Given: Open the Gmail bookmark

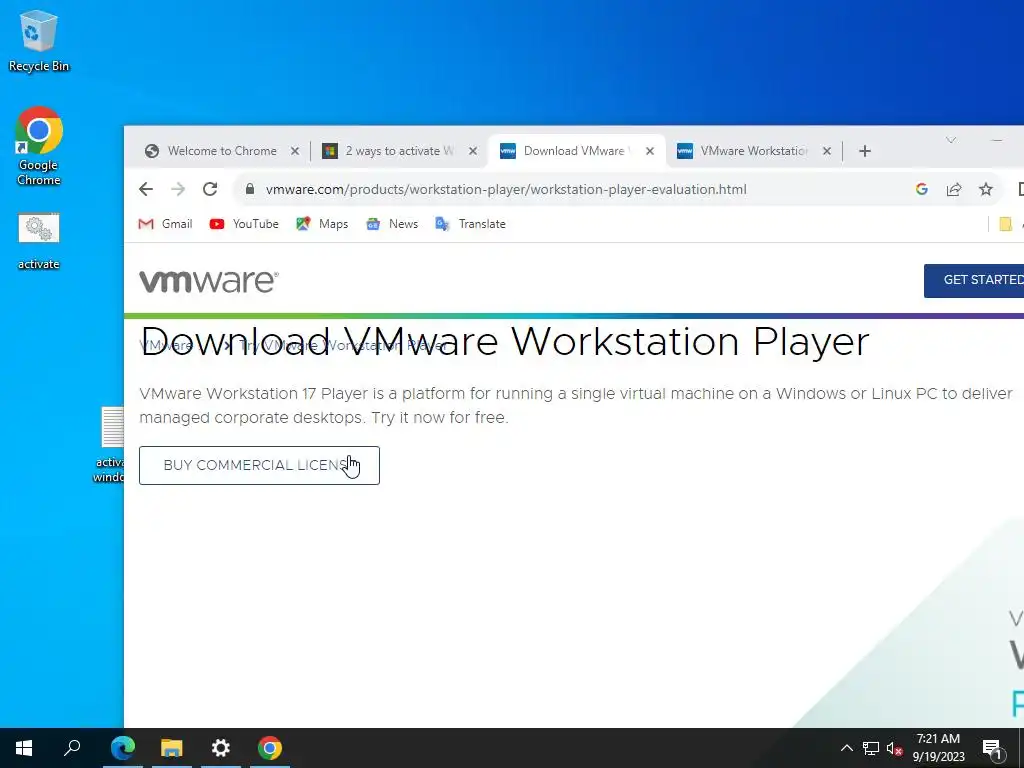Looking at the screenshot, I should (x=165, y=224).
